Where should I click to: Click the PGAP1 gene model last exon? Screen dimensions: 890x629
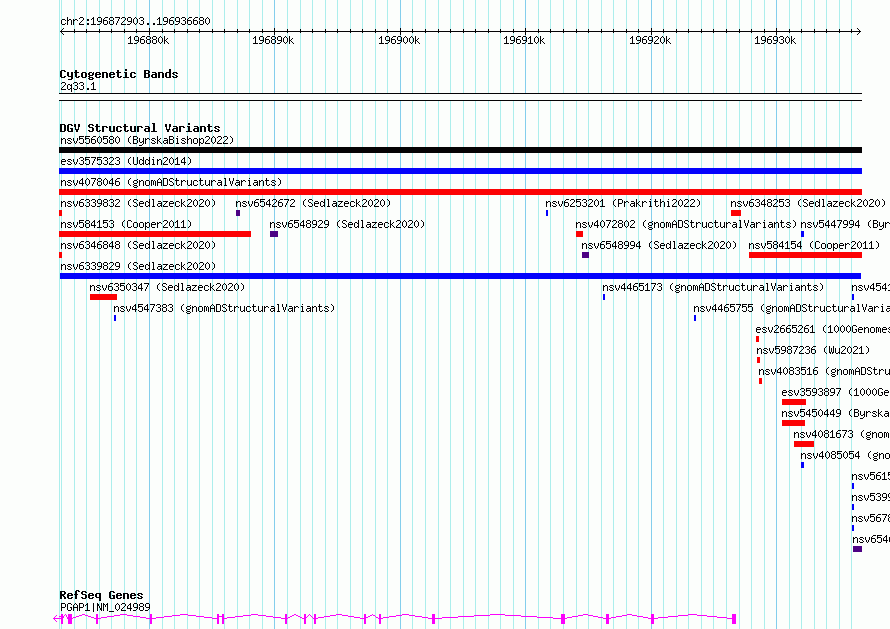click(x=734, y=618)
